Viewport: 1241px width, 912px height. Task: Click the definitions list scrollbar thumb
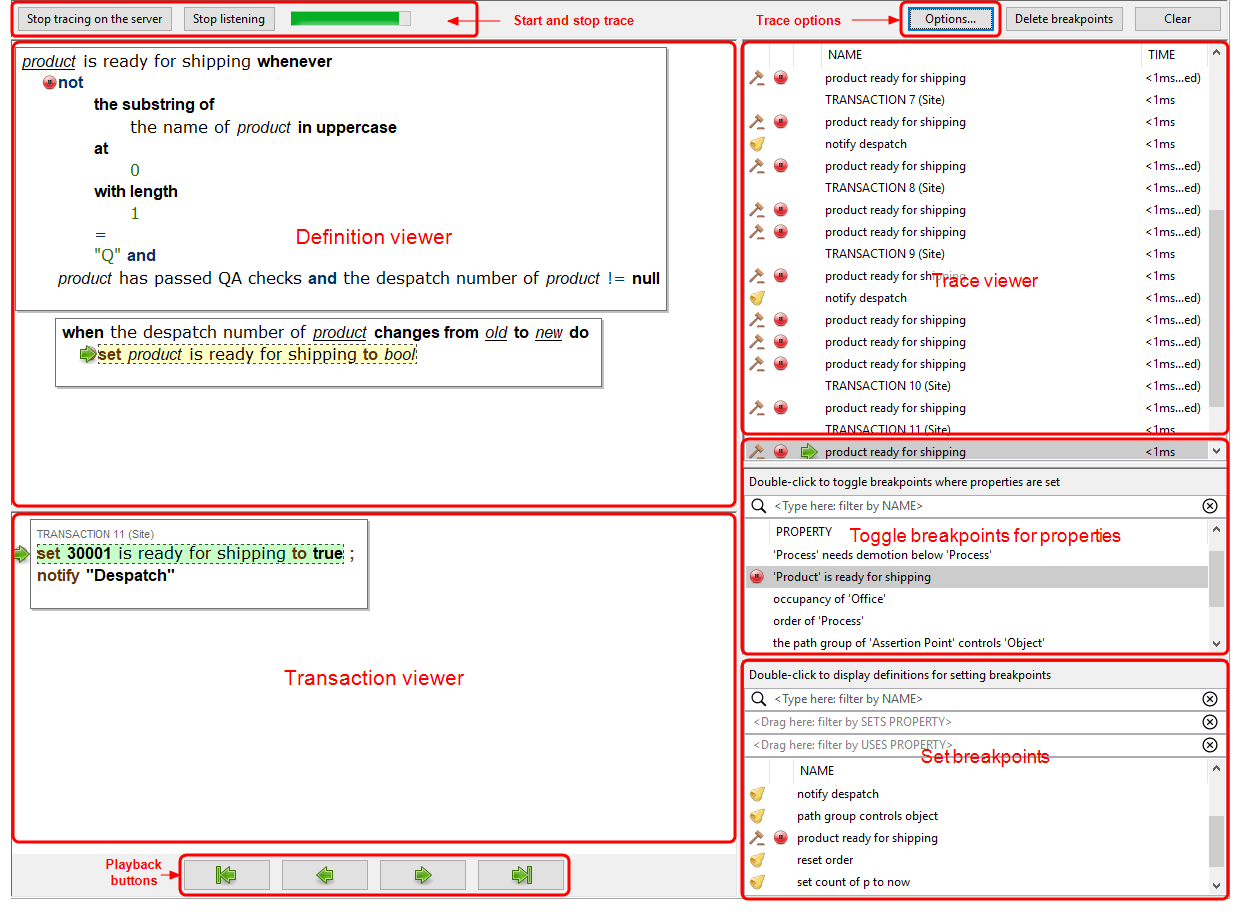tap(1216, 841)
